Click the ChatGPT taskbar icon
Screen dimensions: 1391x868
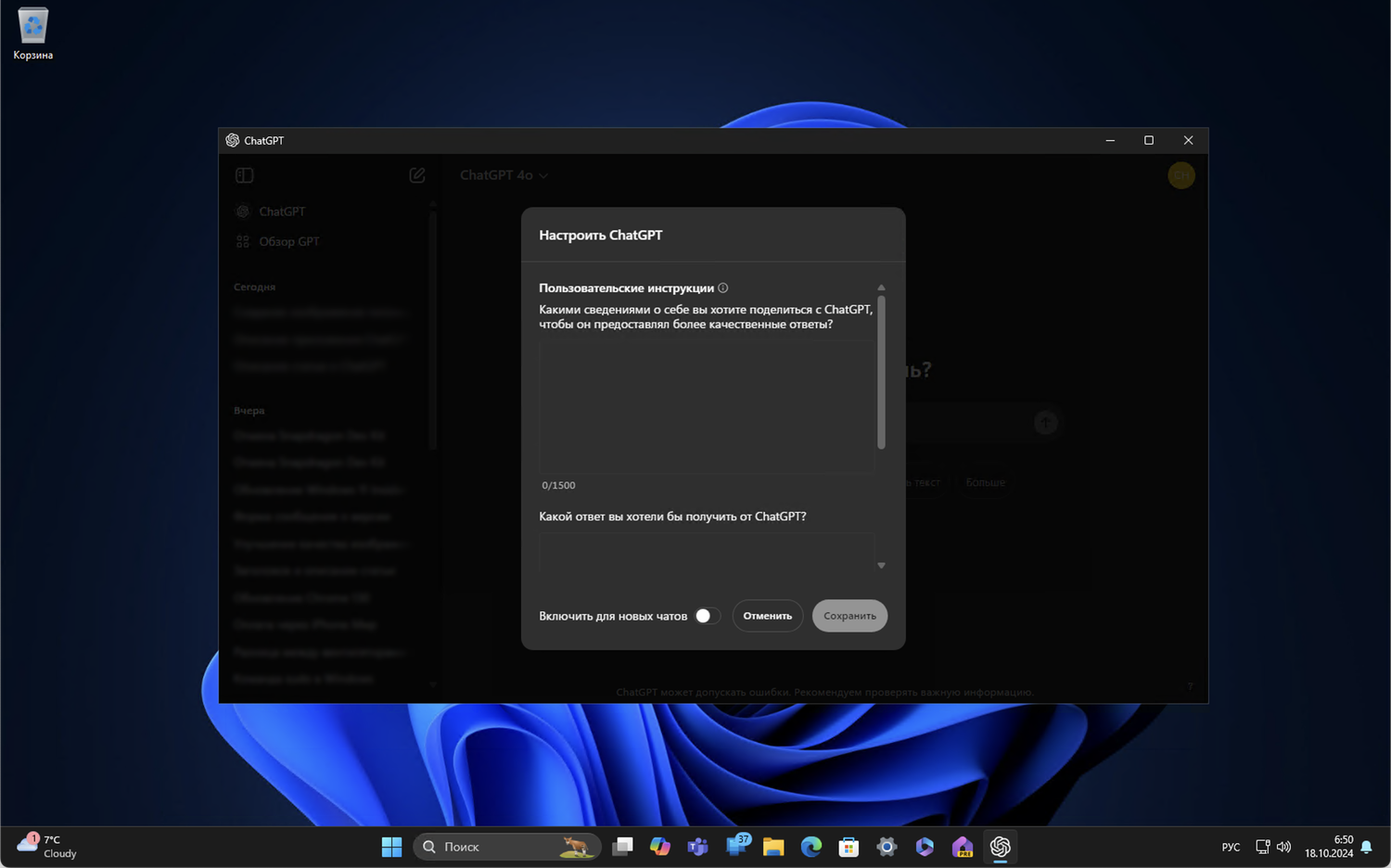(x=1000, y=847)
